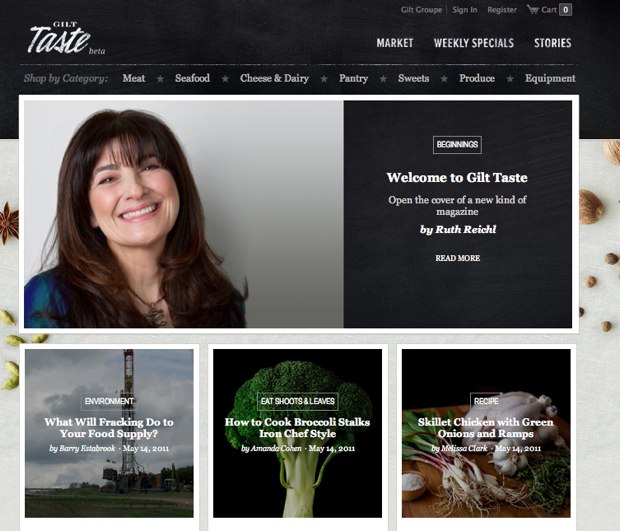
Task: Open the fracking food supply article
Action: [109, 428]
